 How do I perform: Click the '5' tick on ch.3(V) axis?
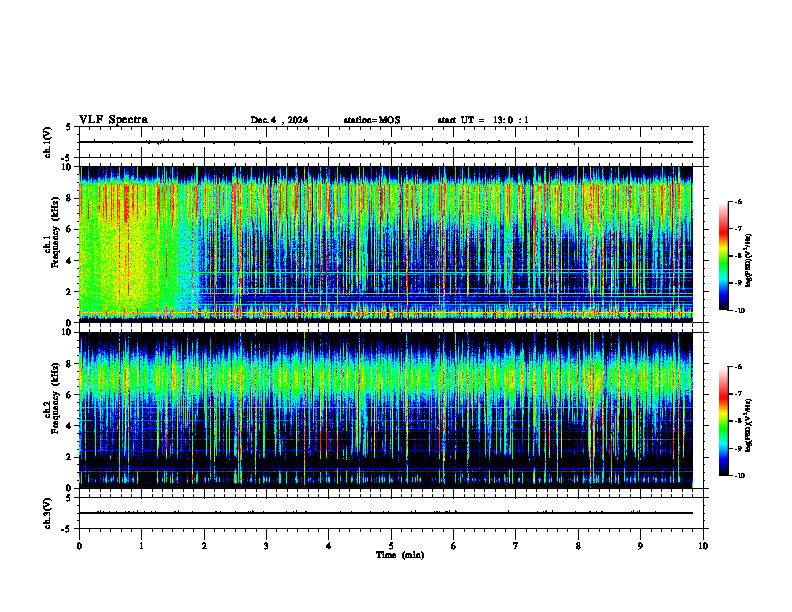(68, 498)
